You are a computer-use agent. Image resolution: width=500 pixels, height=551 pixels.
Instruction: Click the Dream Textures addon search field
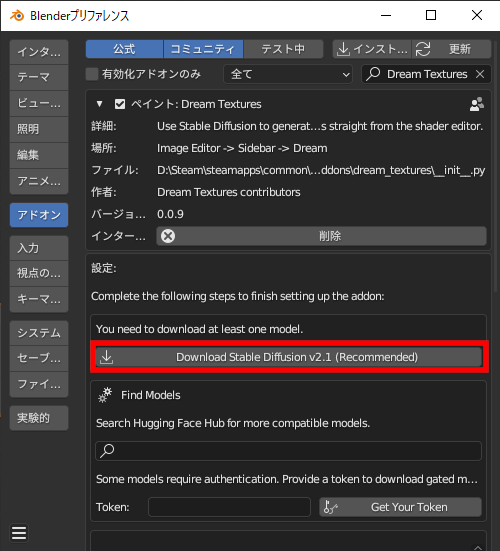coord(426,74)
